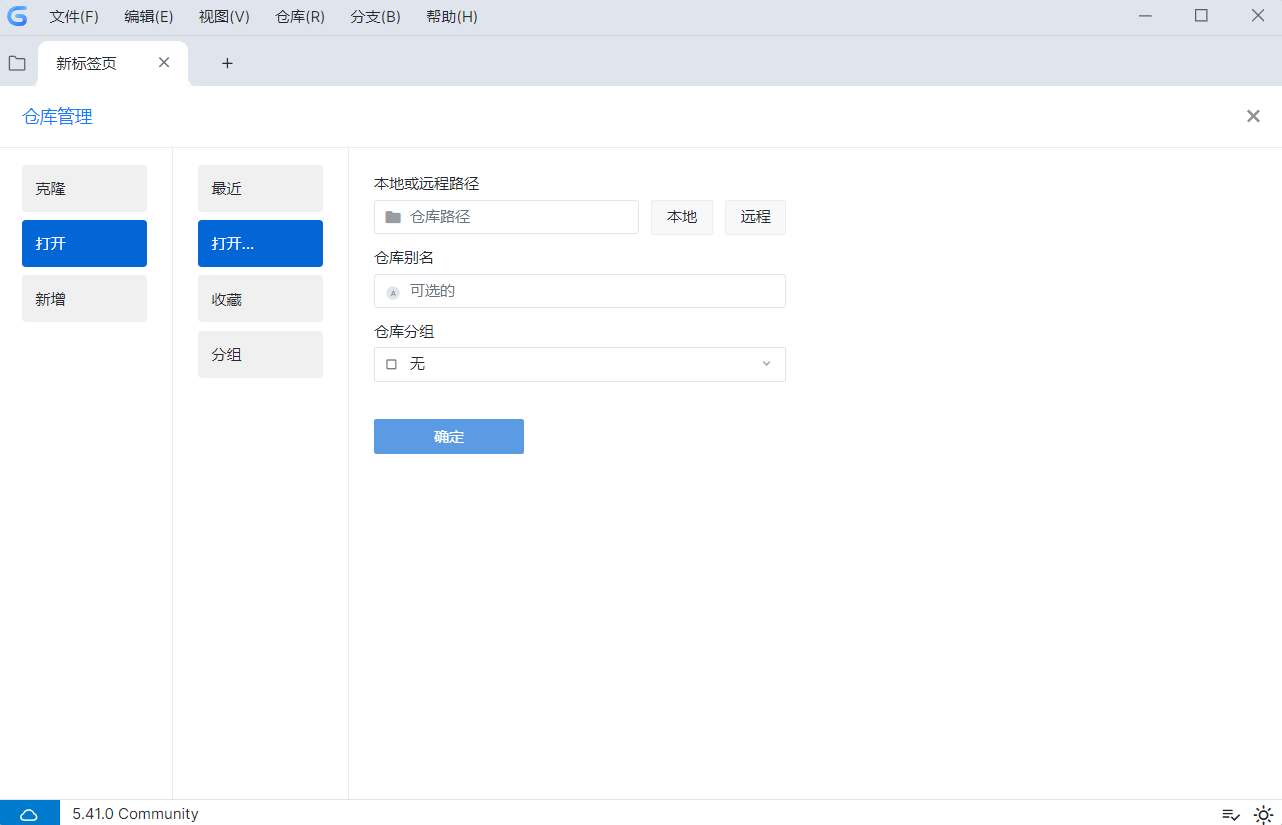Expand the 仓库分组 dropdown
1282x825 pixels.
point(766,364)
